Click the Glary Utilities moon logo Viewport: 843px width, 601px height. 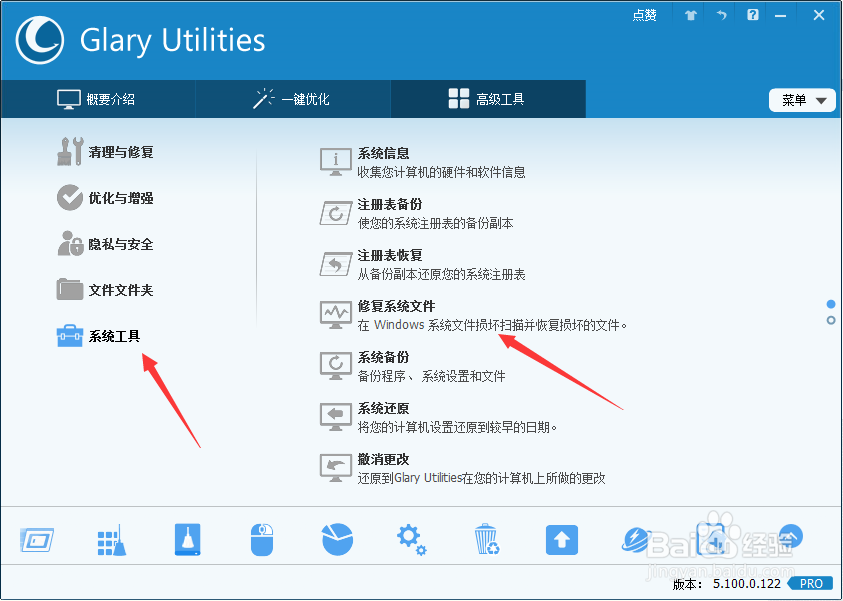pos(39,40)
